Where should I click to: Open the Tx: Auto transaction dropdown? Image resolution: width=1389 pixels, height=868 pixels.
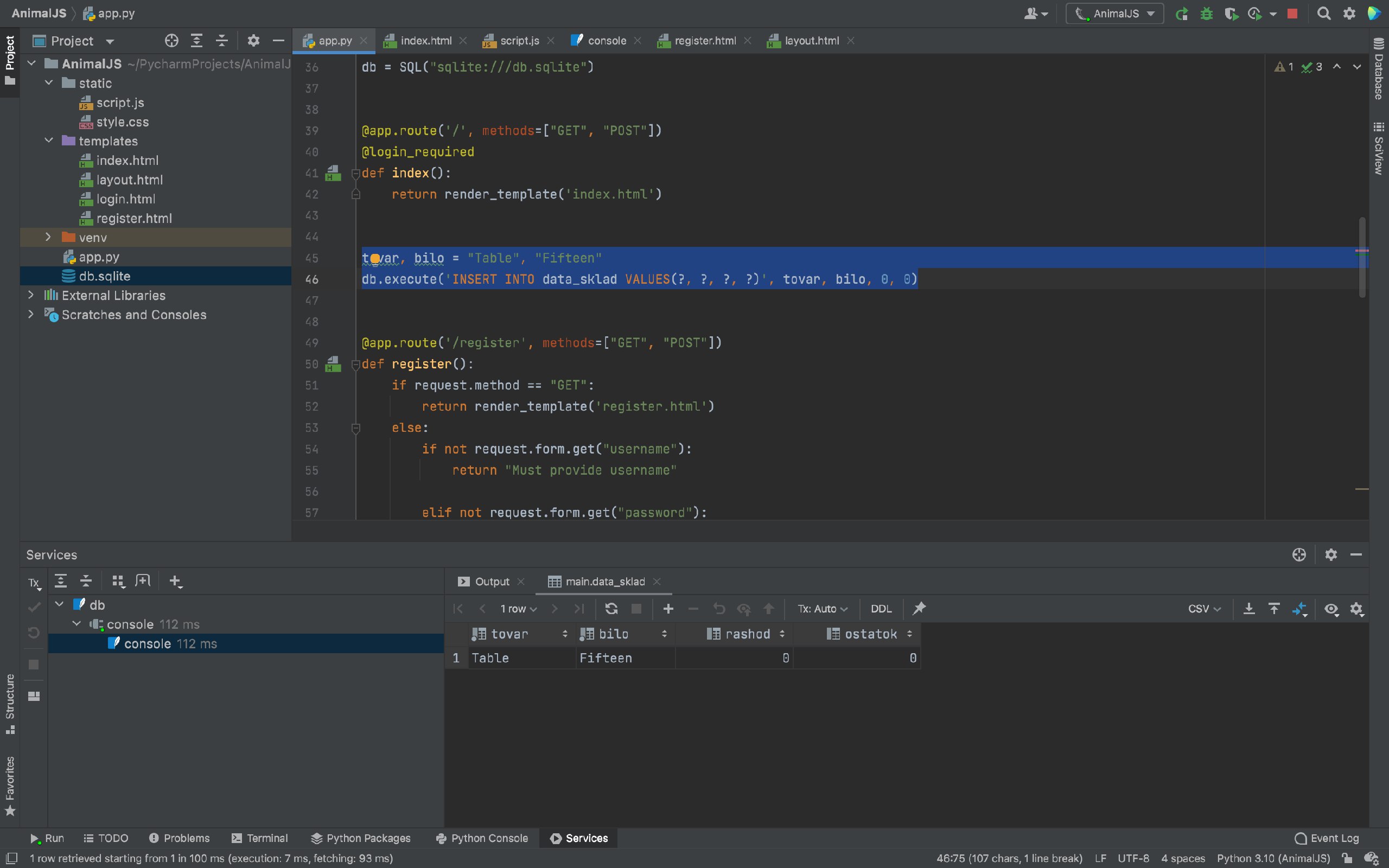[823, 609]
